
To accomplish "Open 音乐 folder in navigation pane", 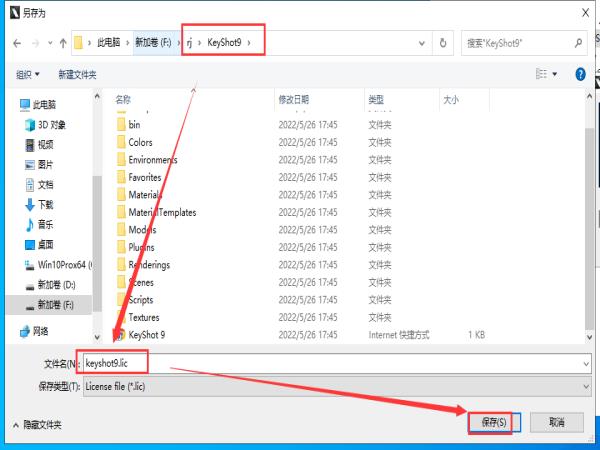I will point(45,225).
